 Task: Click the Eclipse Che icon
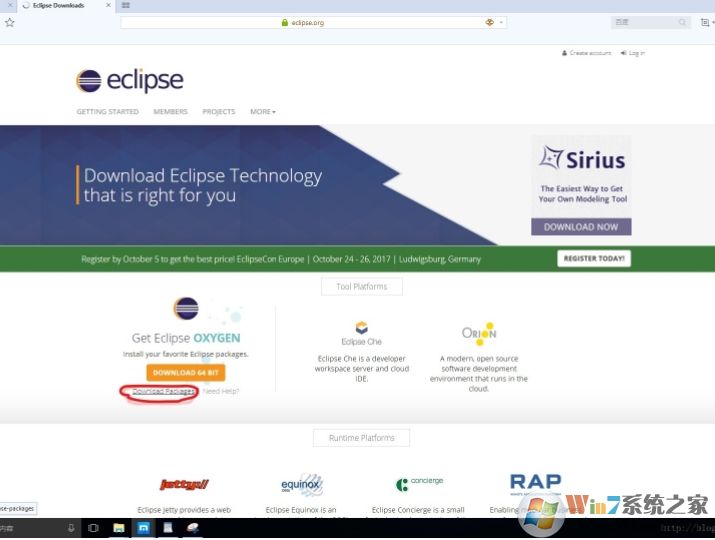(x=362, y=327)
